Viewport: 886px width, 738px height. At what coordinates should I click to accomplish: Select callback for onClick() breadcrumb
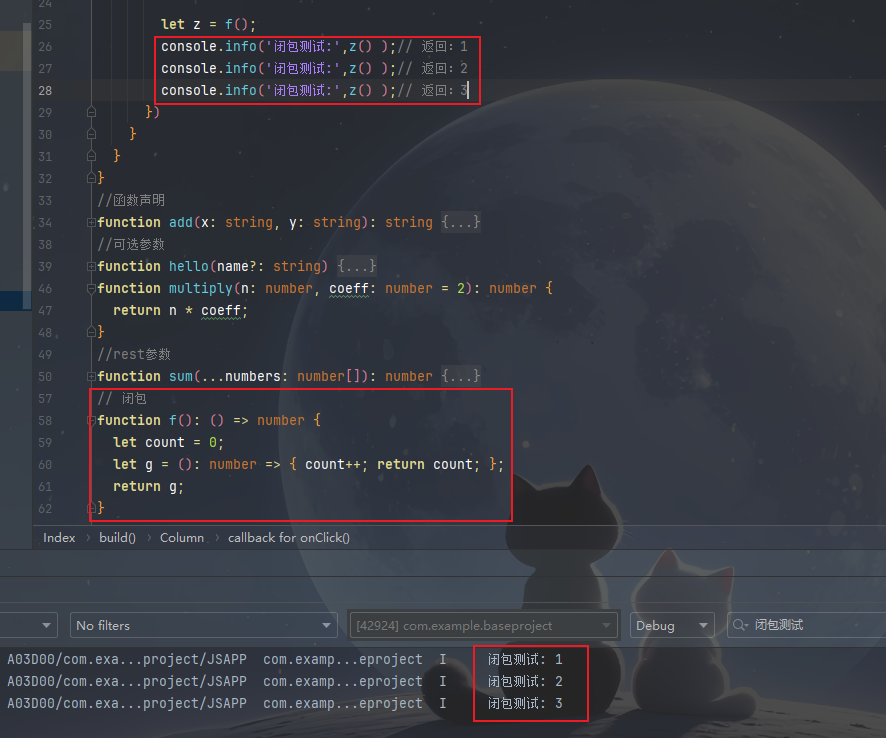(x=289, y=538)
